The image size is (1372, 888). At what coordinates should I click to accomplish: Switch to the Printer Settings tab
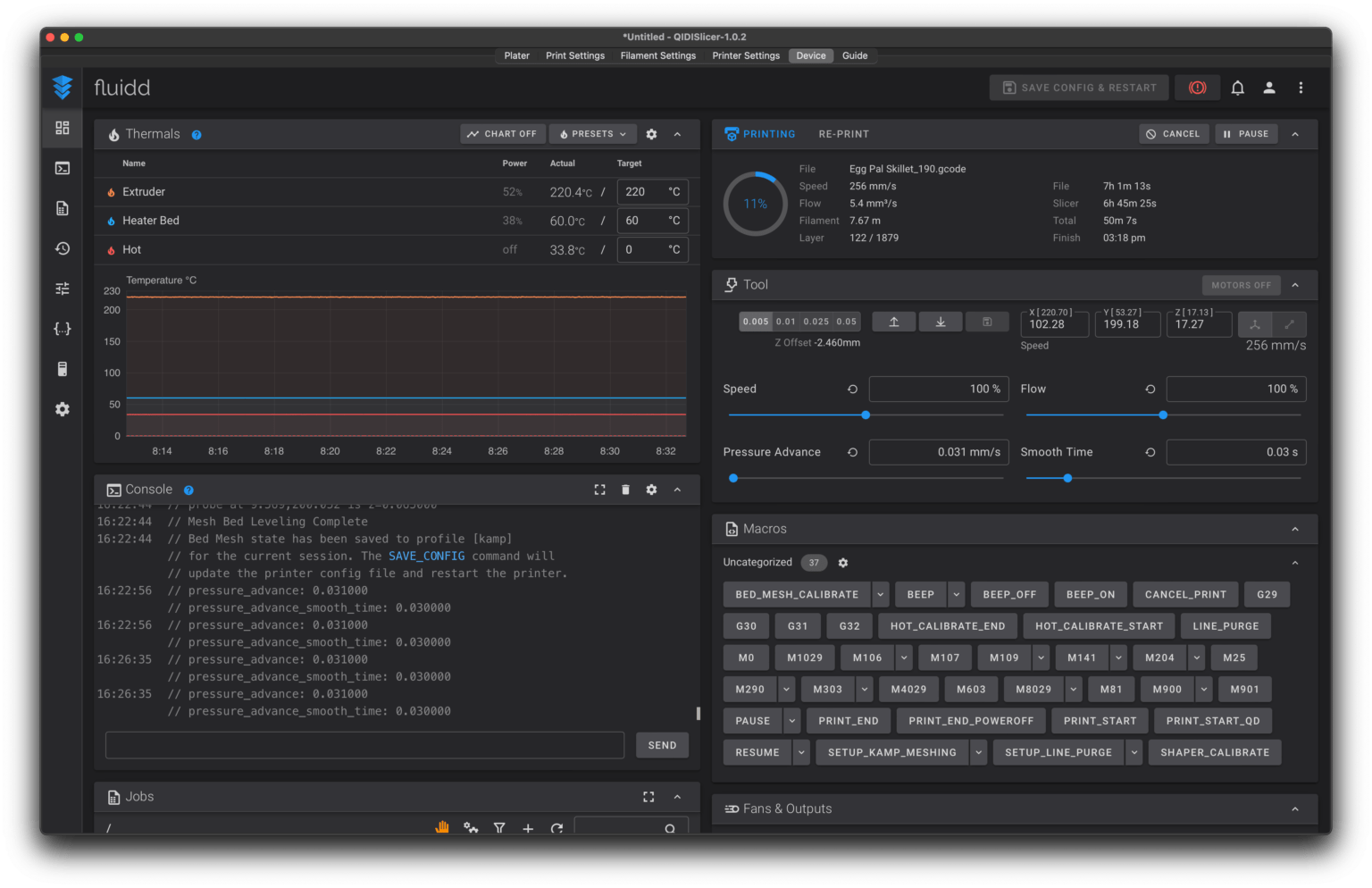pyautogui.click(x=745, y=55)
